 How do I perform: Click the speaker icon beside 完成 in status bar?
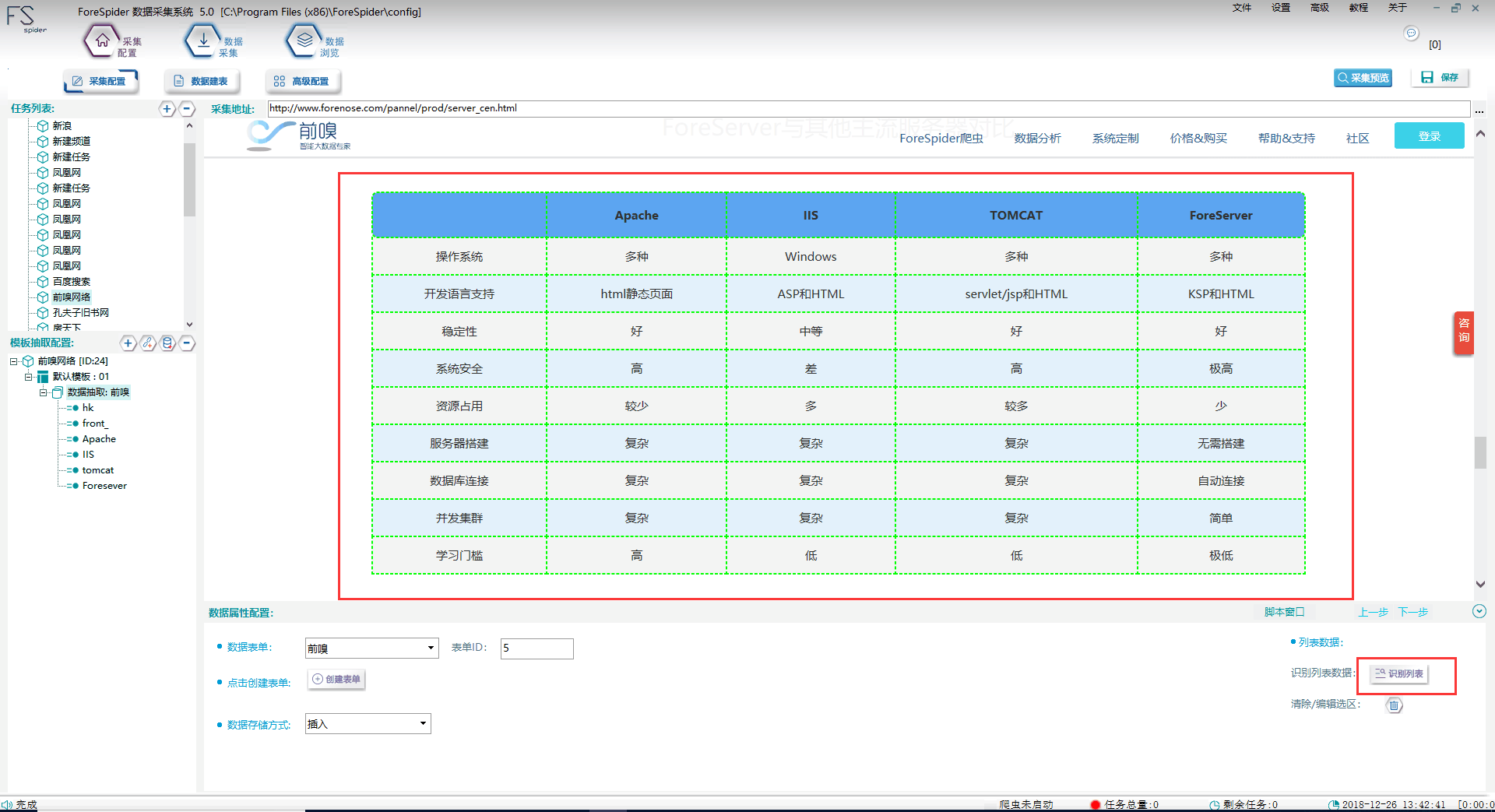pyautogui.click(x=6, y=805)
